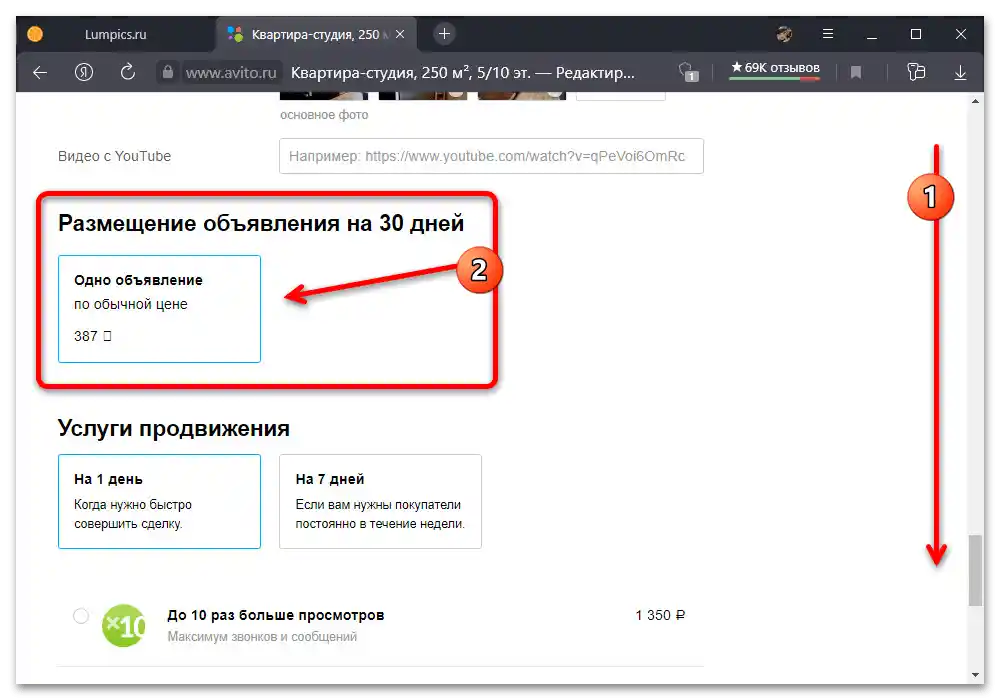Open the Yandex home button
1000x700 pixels.
click(x=84, y=73)
